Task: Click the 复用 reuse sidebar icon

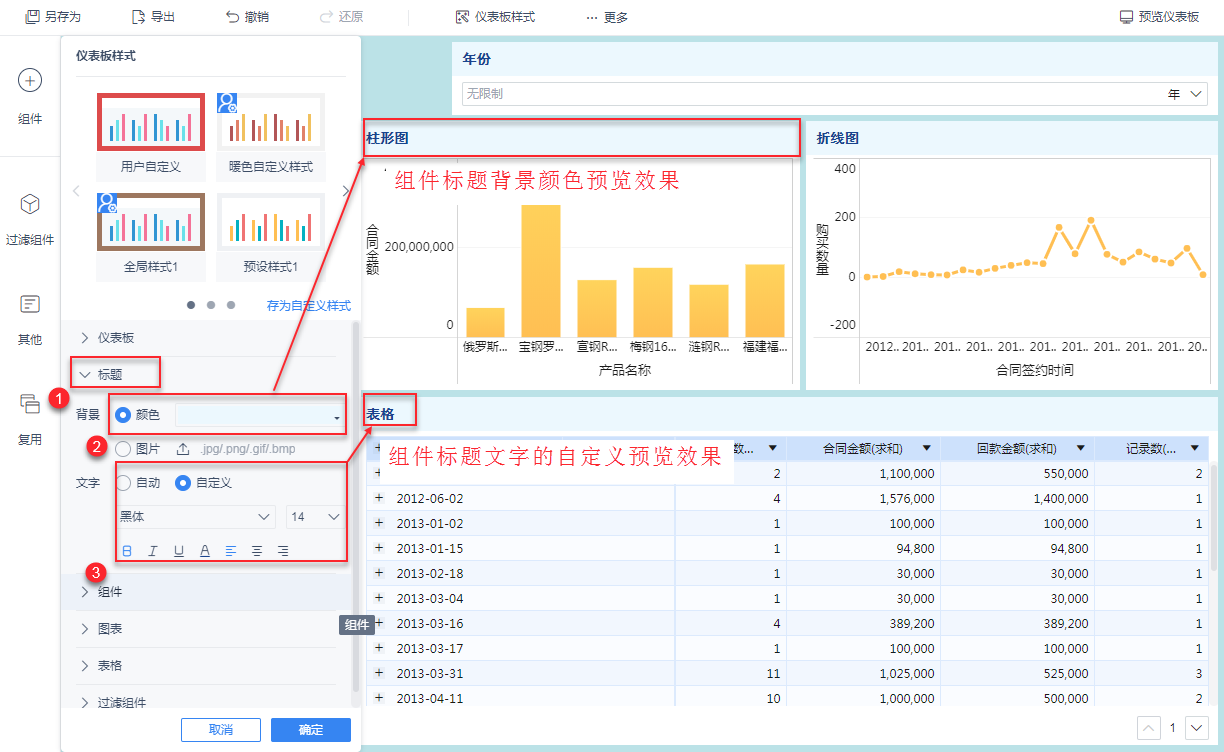Action: coord(30,404)
